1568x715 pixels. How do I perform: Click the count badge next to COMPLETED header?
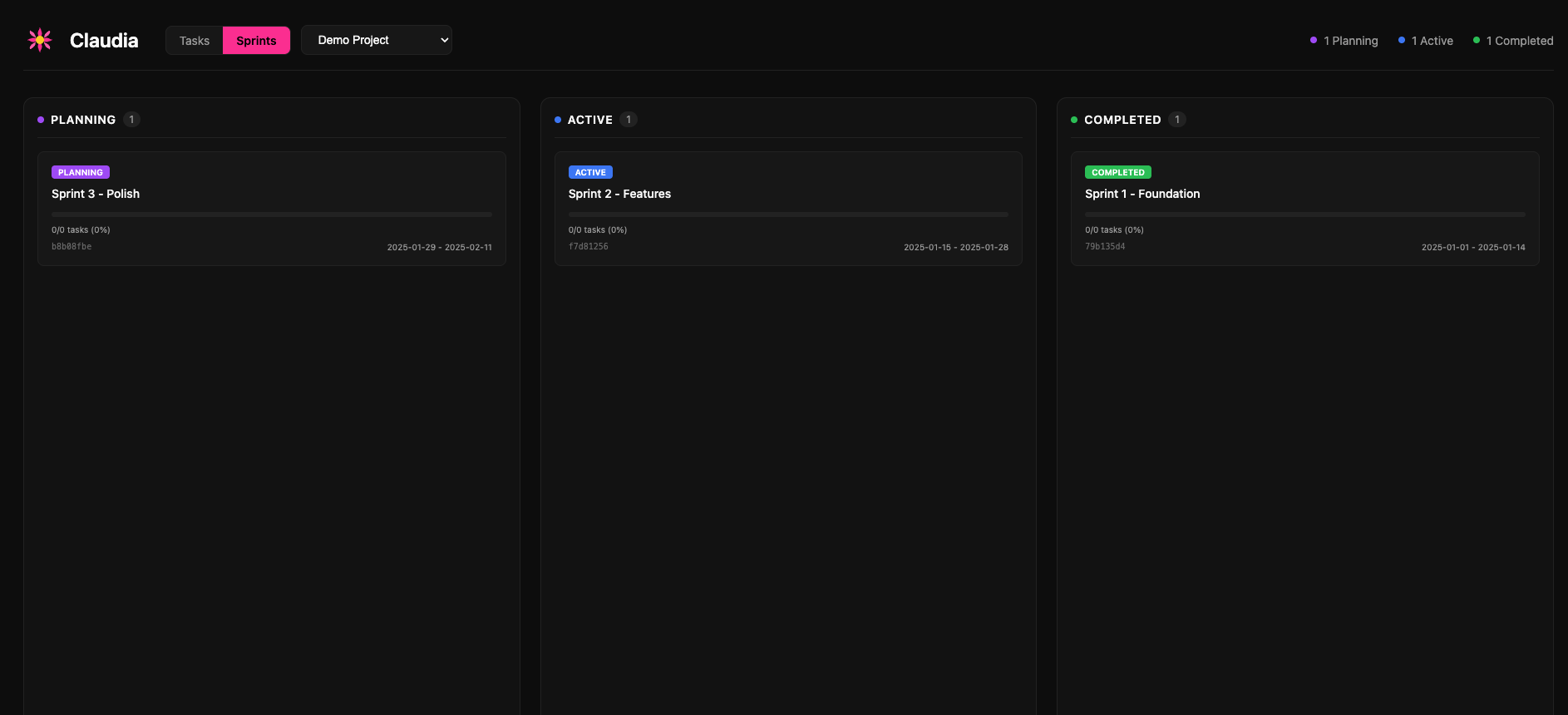pos(1176,120)
